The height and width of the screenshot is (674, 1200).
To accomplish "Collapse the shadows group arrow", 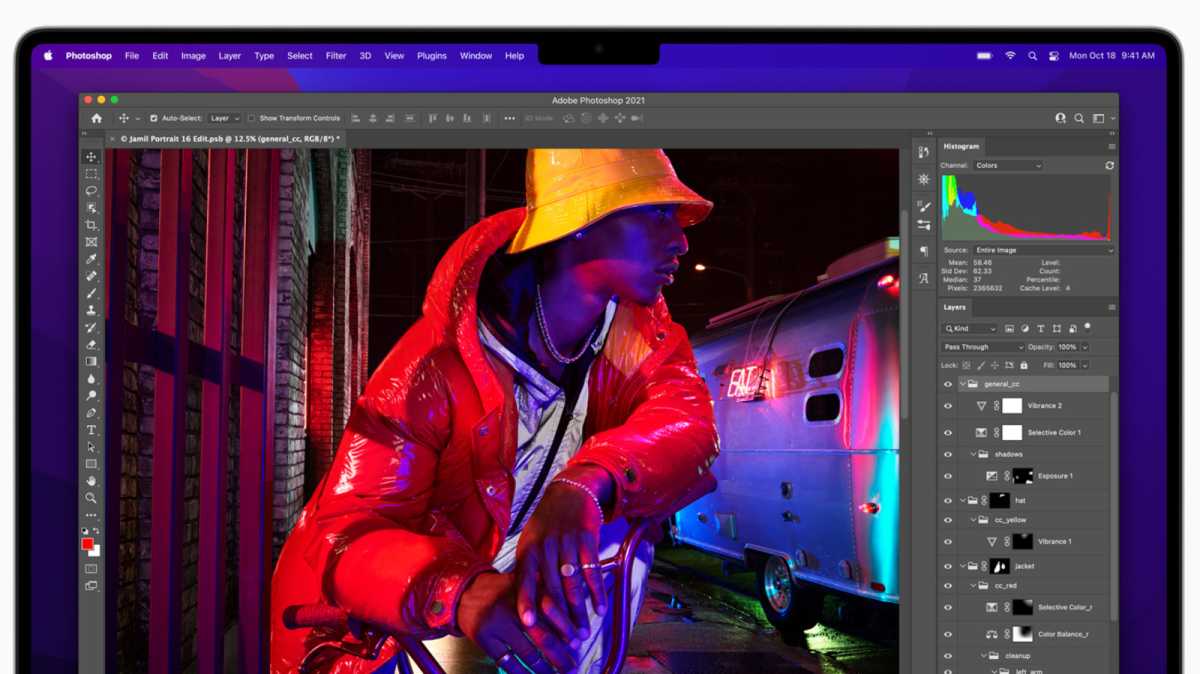I will 973,454.
